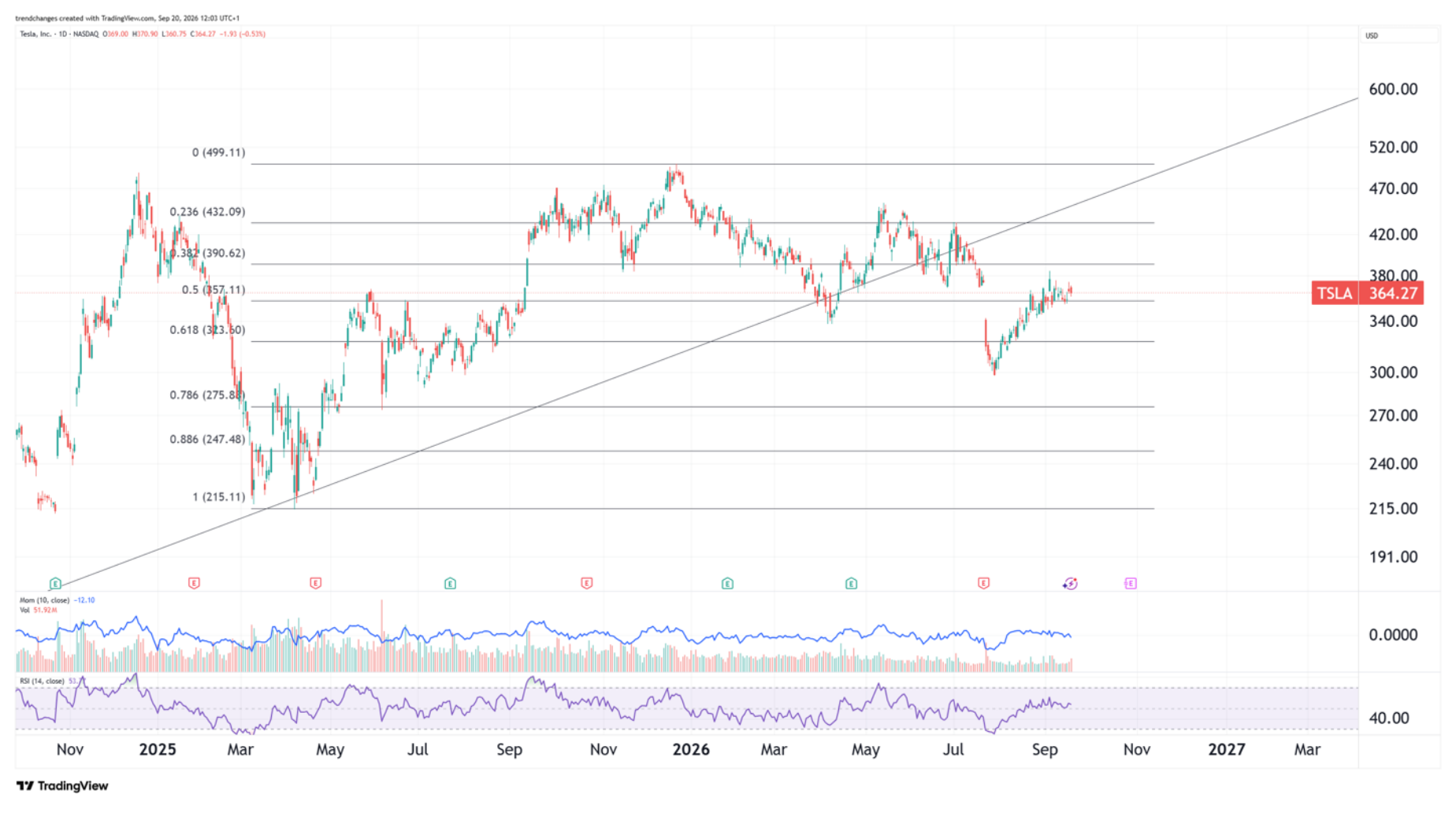Viewport: 1456px width, 813px height.
Task: Click the 40.00 RSI scale value
Action: [1389, 718]
